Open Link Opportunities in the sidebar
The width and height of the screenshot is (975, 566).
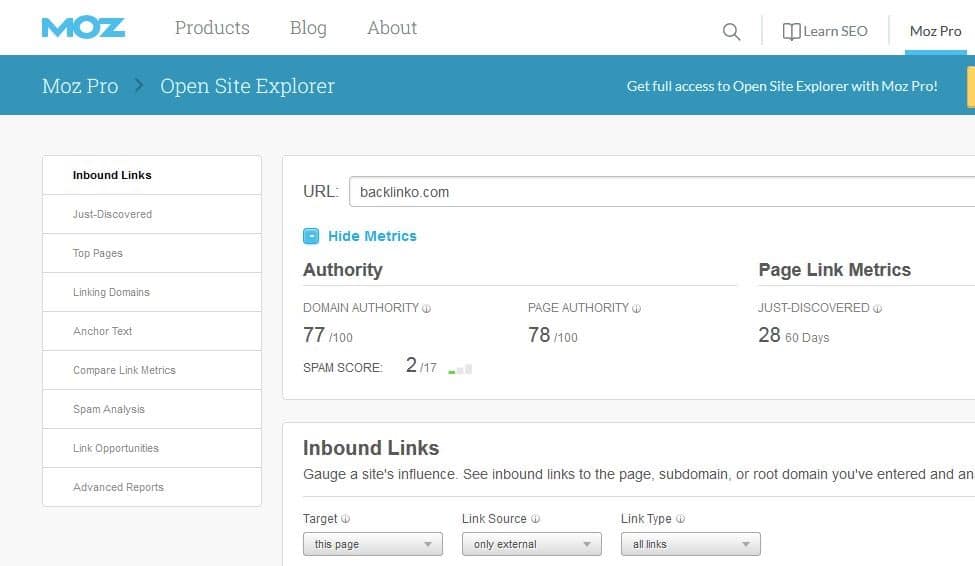152,448
